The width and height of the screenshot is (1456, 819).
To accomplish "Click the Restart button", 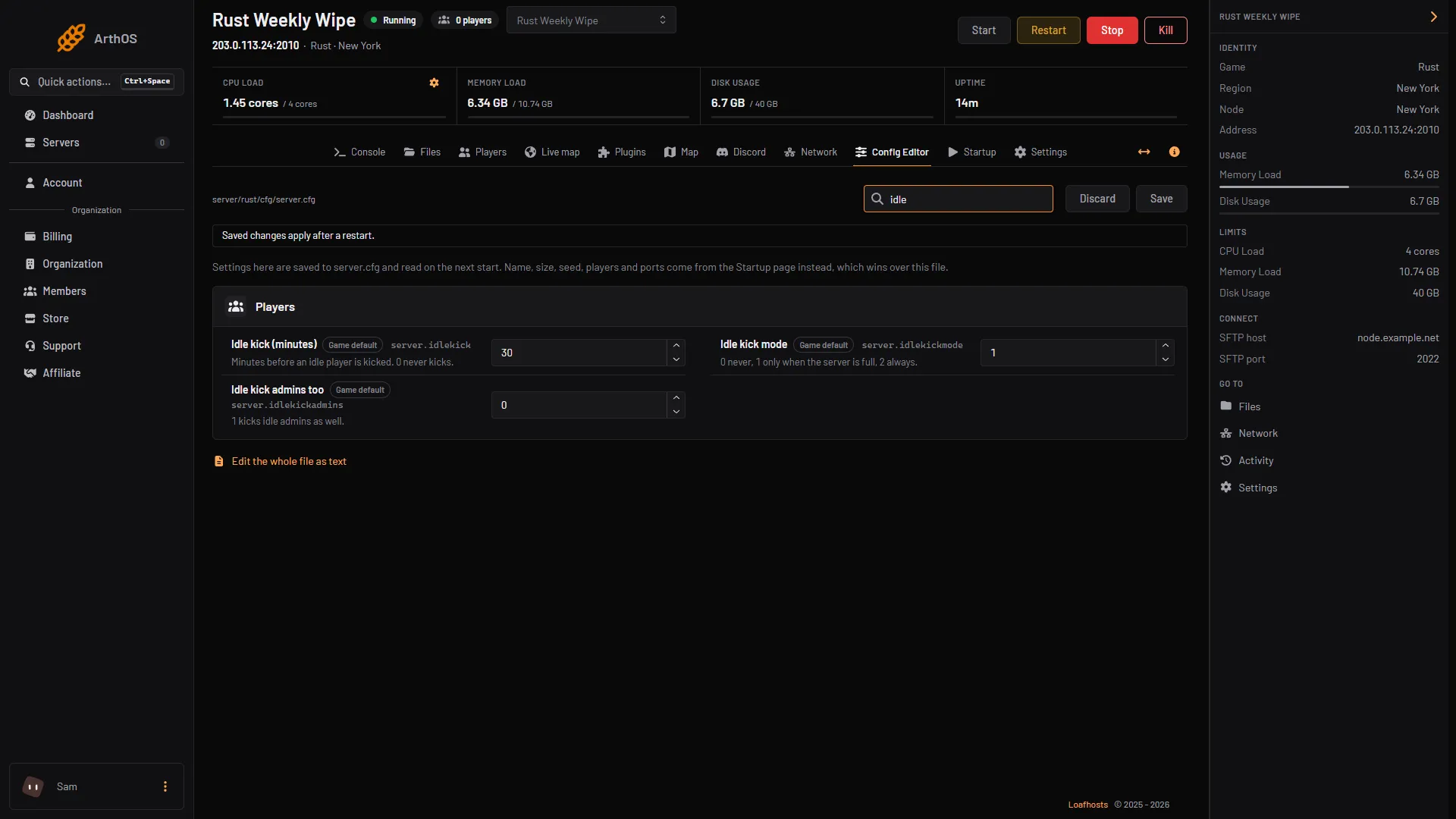I will pyautogui.click(x=1048, y=30).
